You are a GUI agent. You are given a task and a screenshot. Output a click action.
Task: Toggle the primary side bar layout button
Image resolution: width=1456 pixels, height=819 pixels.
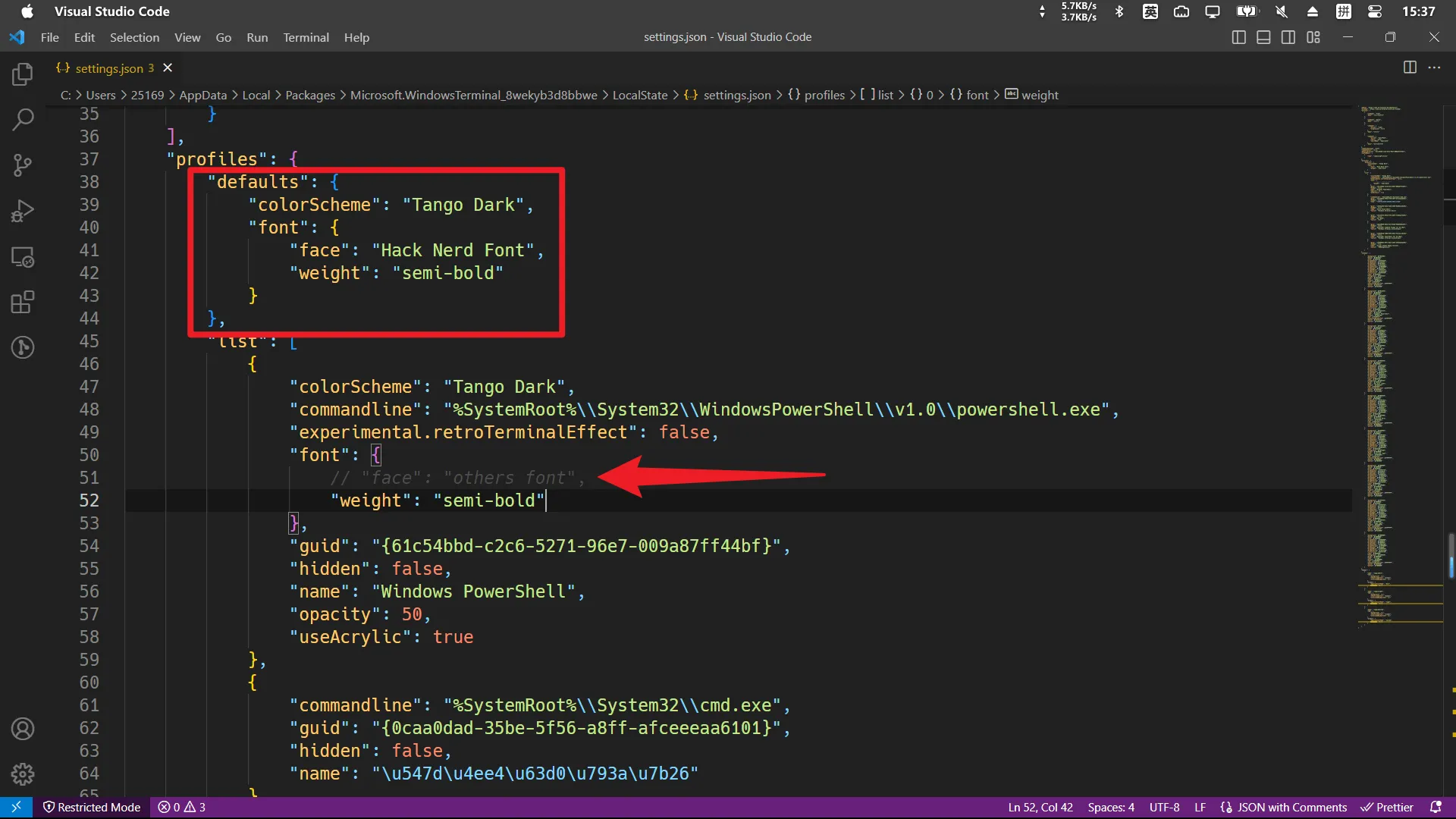tap(1239, 37)
